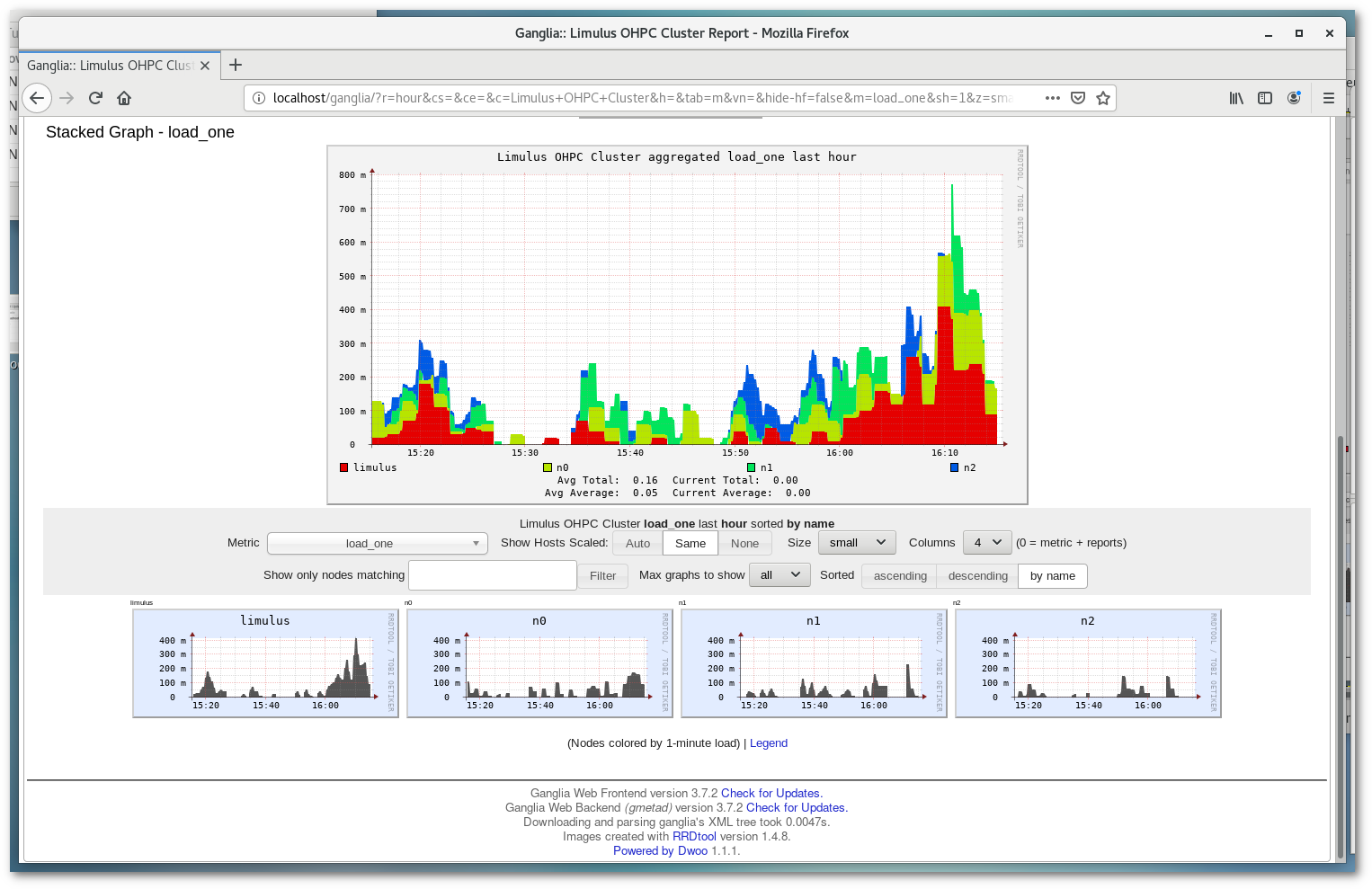Toggle the sidebar view icon
Viewport: 1372px width, 889px height.
point(1265,98)
